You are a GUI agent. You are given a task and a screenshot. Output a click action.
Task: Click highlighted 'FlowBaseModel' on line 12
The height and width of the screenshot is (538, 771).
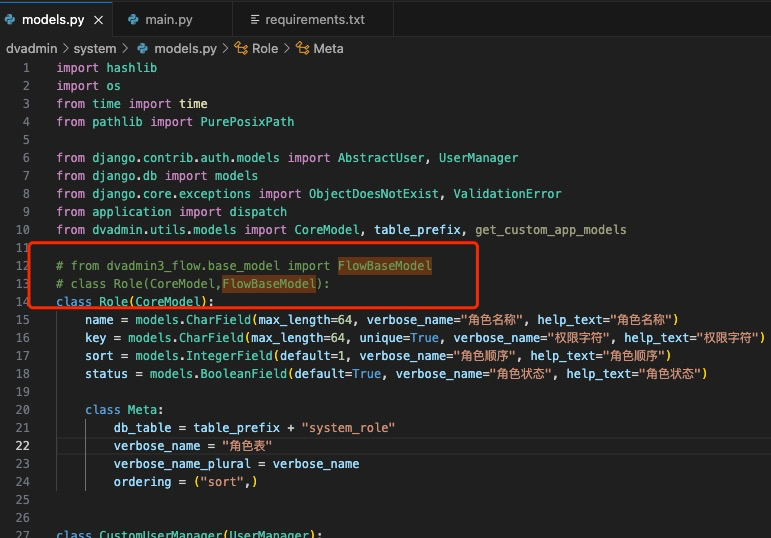385,266
